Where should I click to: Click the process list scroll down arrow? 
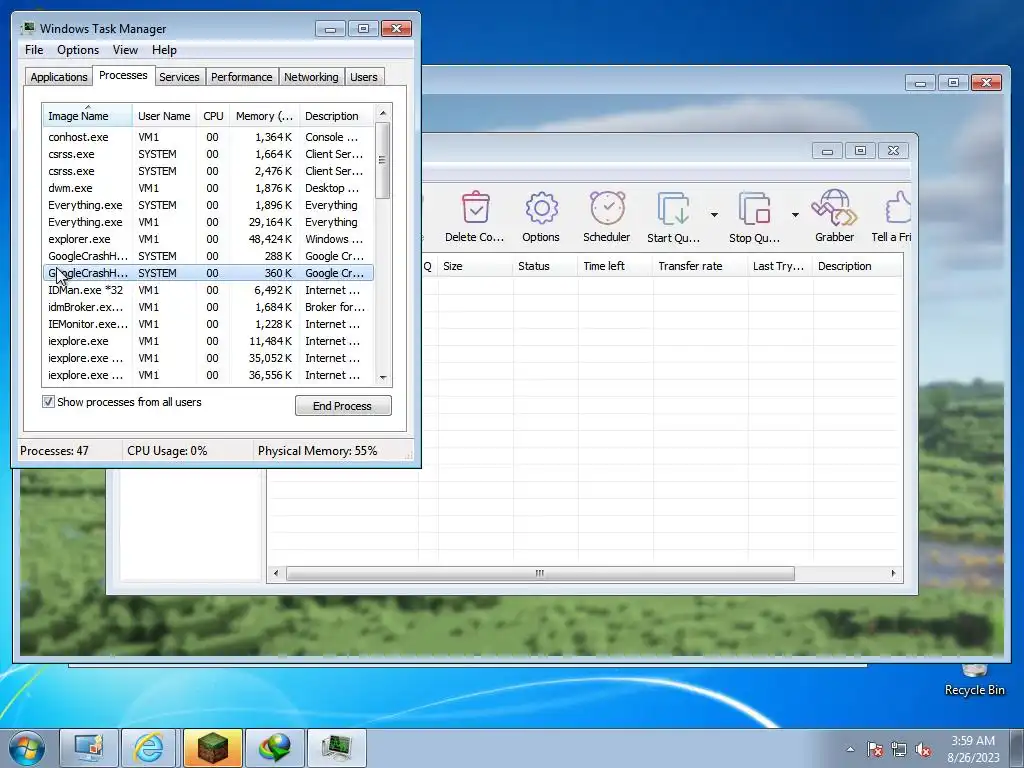pyautogui.click(x=383, y=377)
